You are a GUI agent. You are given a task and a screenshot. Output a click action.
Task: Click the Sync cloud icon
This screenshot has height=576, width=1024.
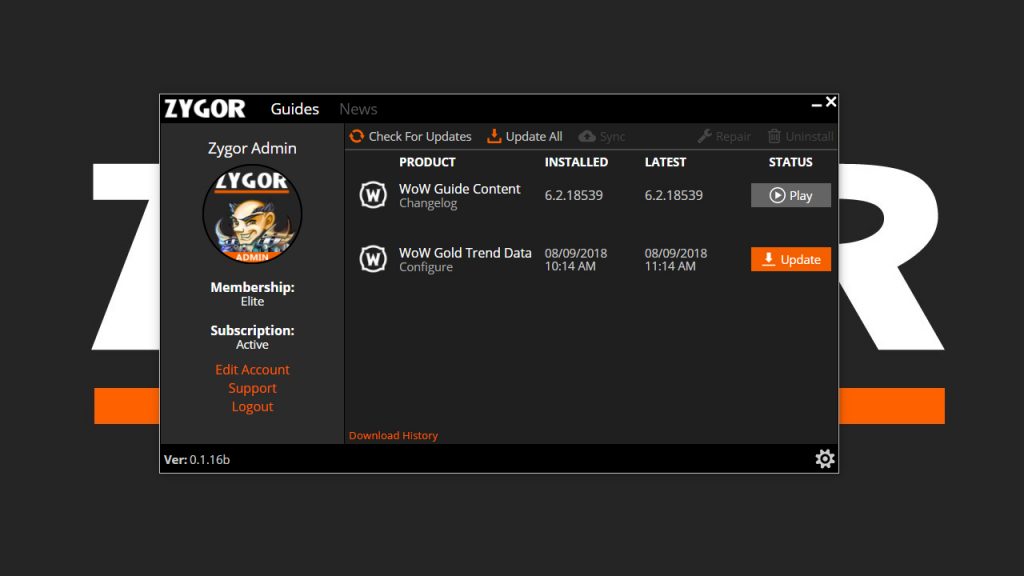(587, 136)
